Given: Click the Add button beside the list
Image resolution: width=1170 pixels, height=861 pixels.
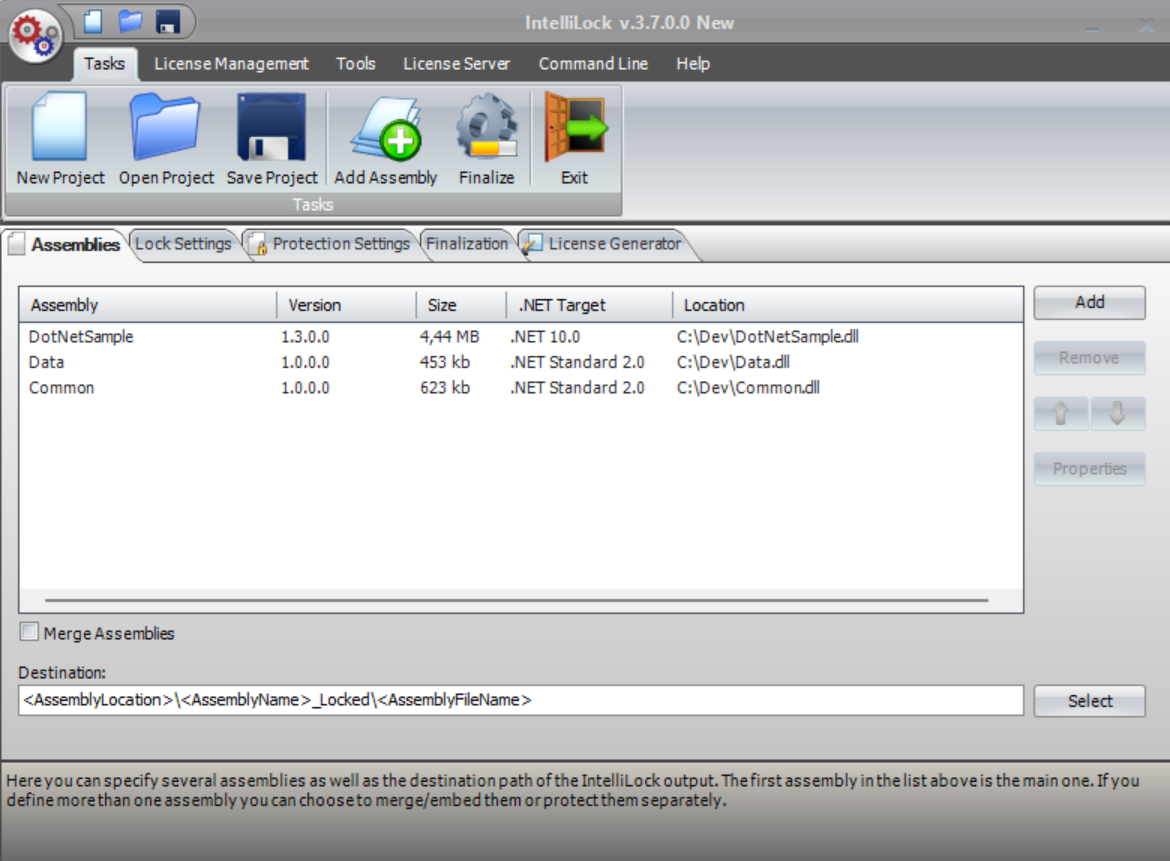Looking at the screenshot, I should [1089, 302].
